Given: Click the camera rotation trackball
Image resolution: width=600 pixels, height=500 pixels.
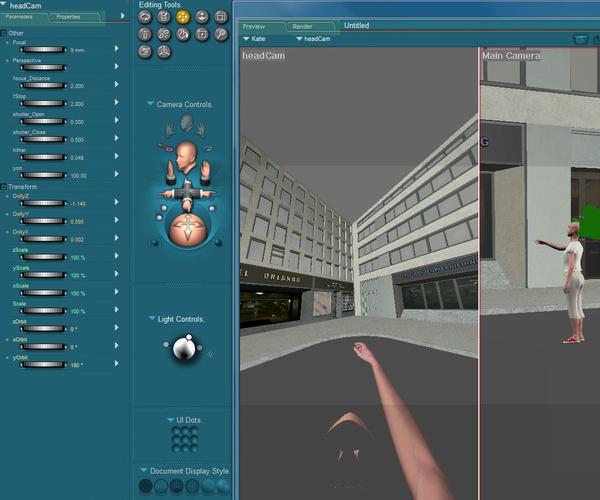Looking at the screenshot, I should pos(188,230).
